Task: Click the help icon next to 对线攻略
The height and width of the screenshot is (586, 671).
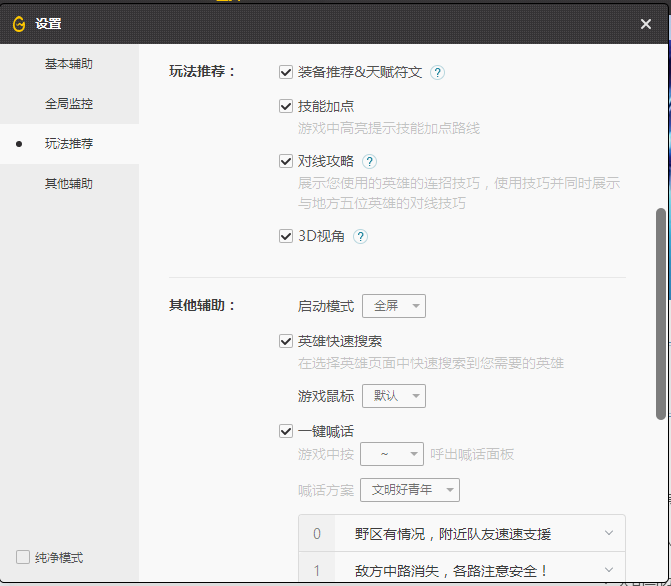Action: click(369, 161)
